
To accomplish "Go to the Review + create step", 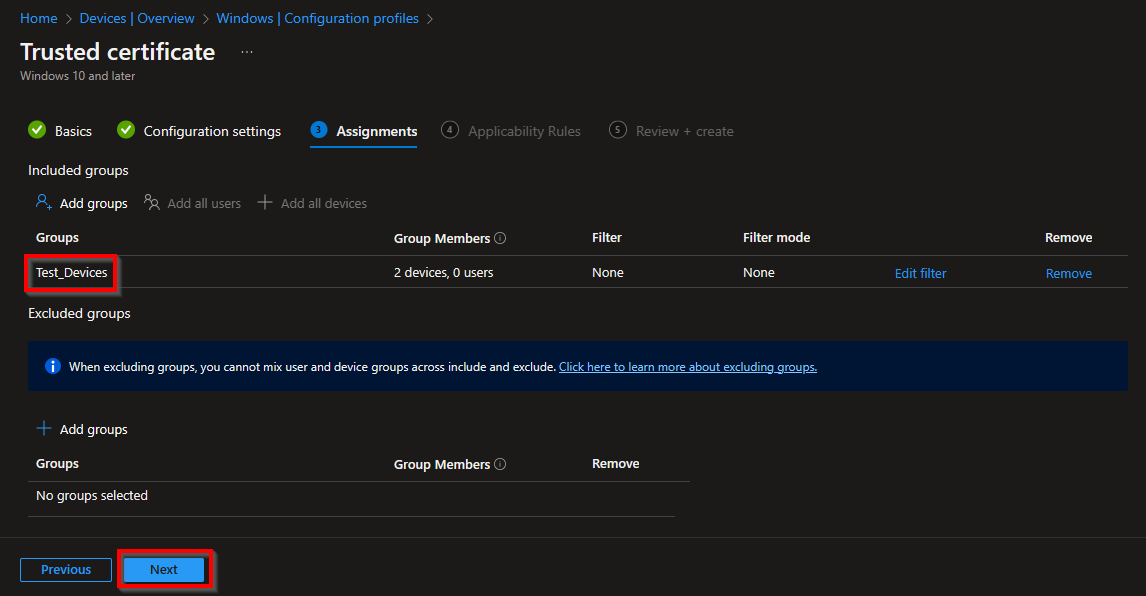I will coord(684,130).
